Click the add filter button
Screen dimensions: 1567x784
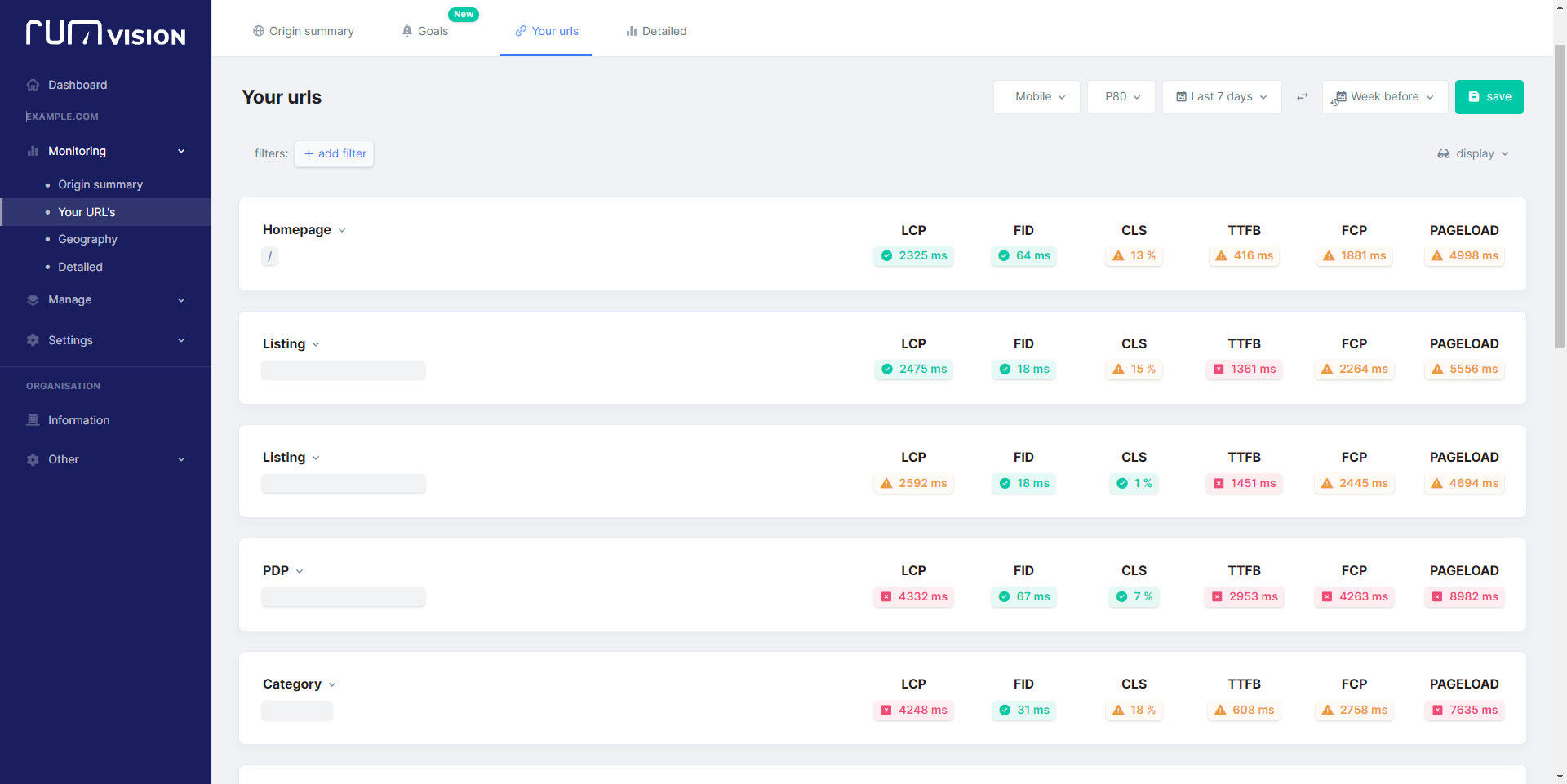(335, 153)
